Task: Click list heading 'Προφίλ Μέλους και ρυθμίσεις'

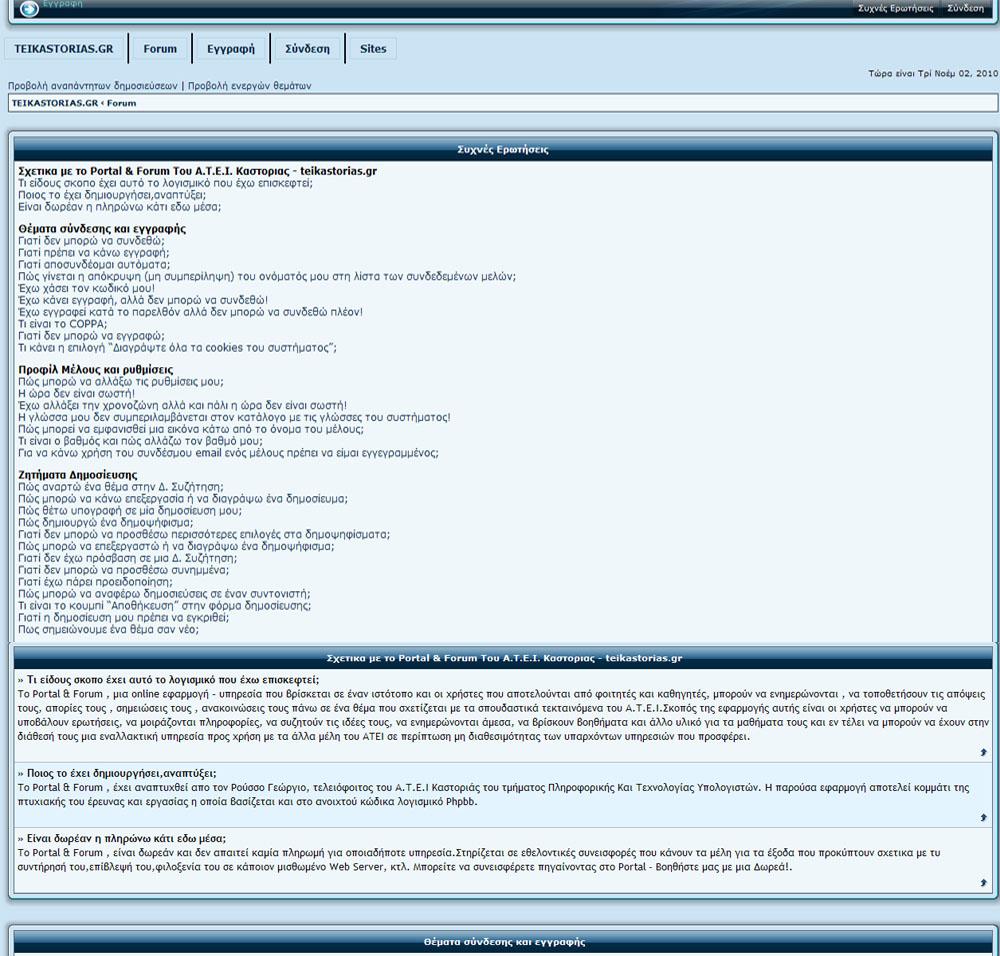Action: point(96,370)
